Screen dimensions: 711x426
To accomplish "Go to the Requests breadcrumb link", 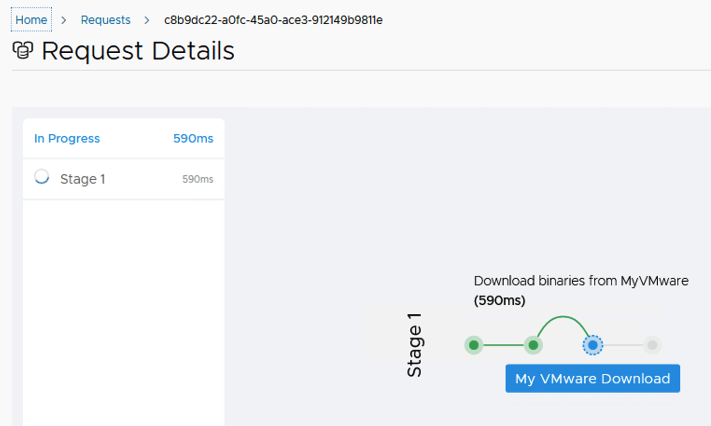I will tap(105, 20).
